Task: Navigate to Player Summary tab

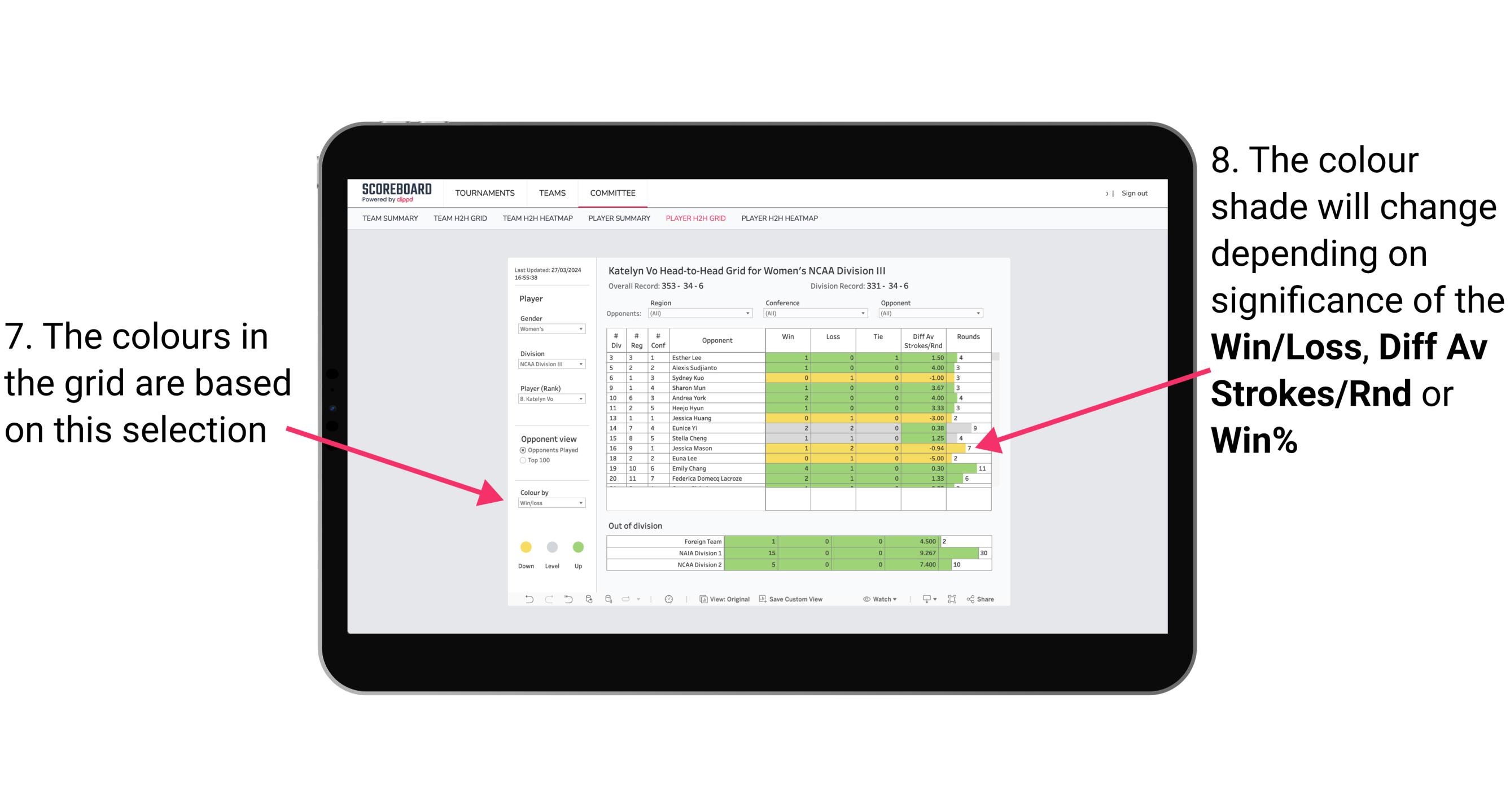Action: (617, 223)
